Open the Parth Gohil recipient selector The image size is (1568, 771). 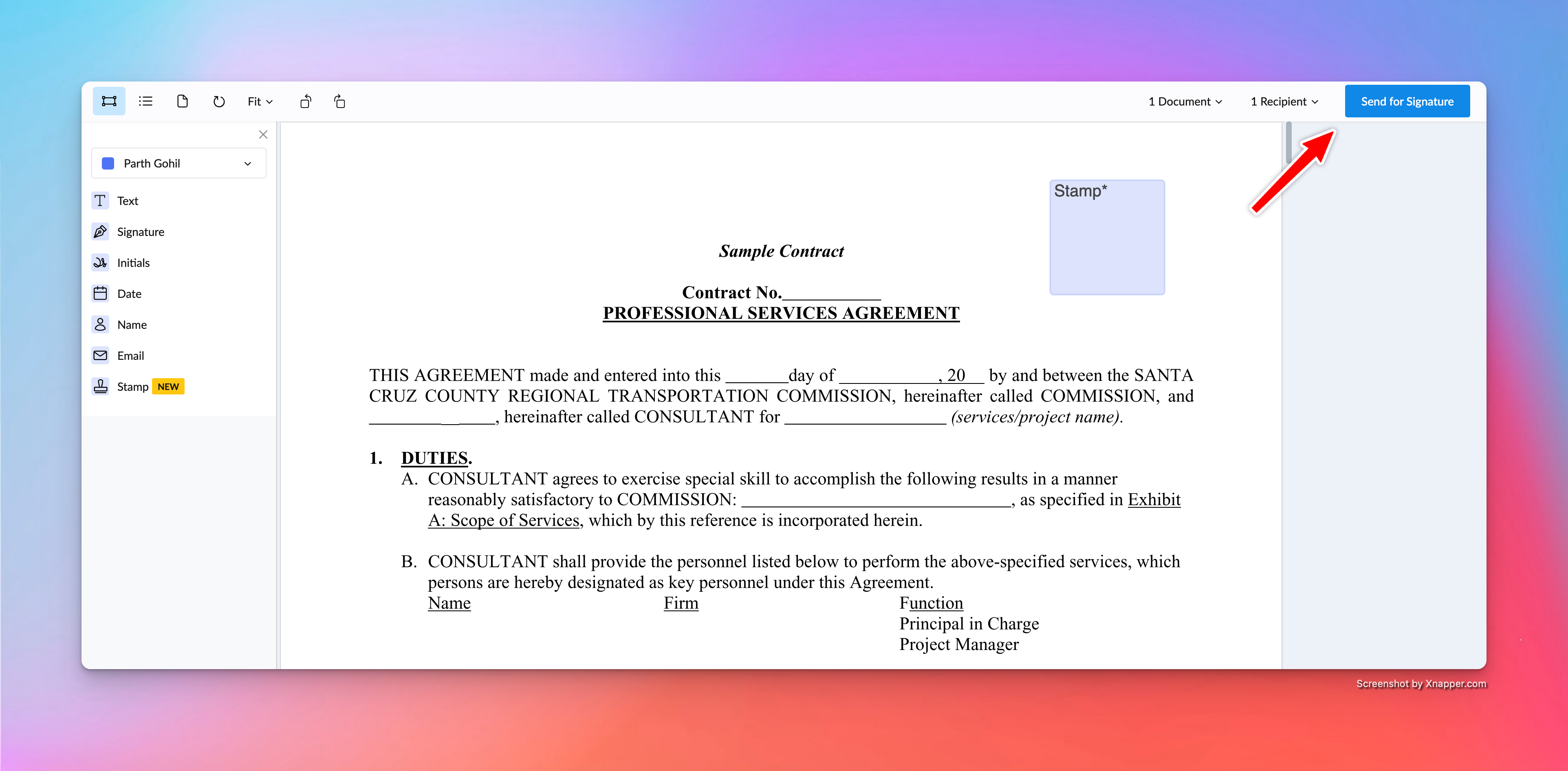coord(178,163)
